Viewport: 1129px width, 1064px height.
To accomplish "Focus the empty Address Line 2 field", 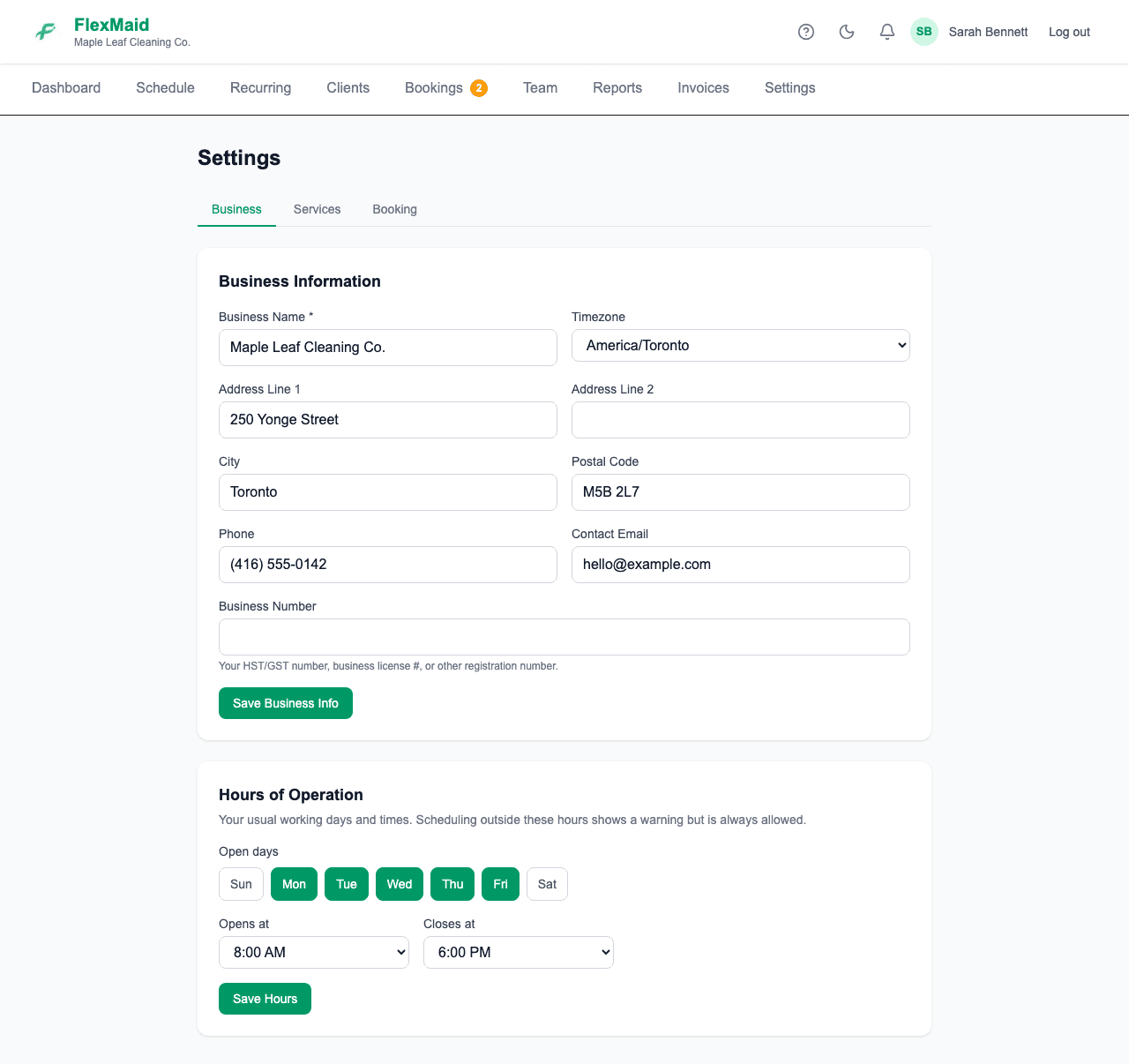I will [741, 420].
